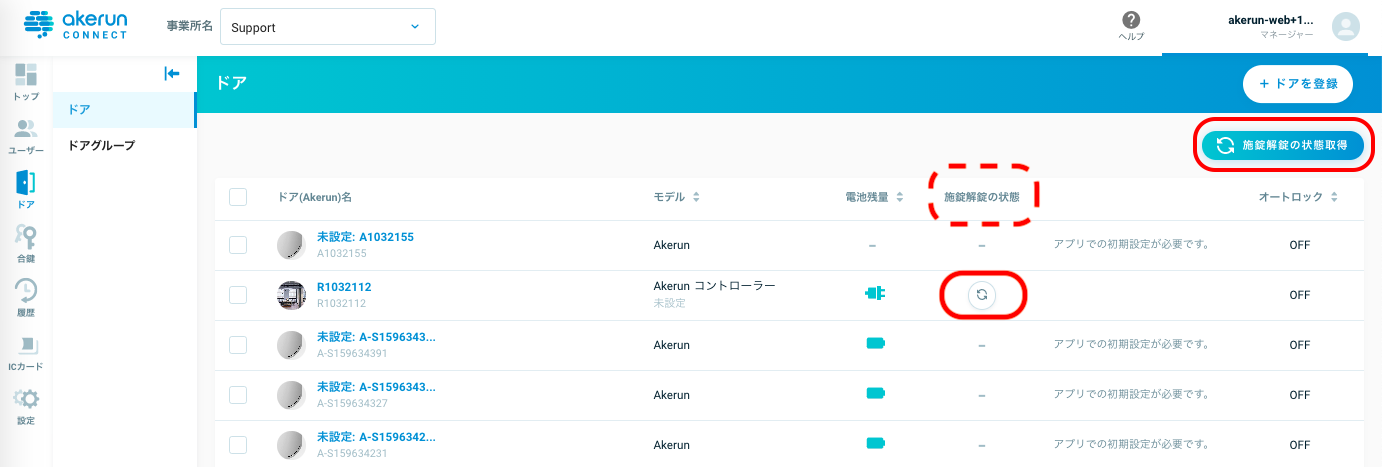Image resolution: width=1382 pixels, height=467 pixels.
Task: Refresh lock state for R1032112
Action: 982,294
